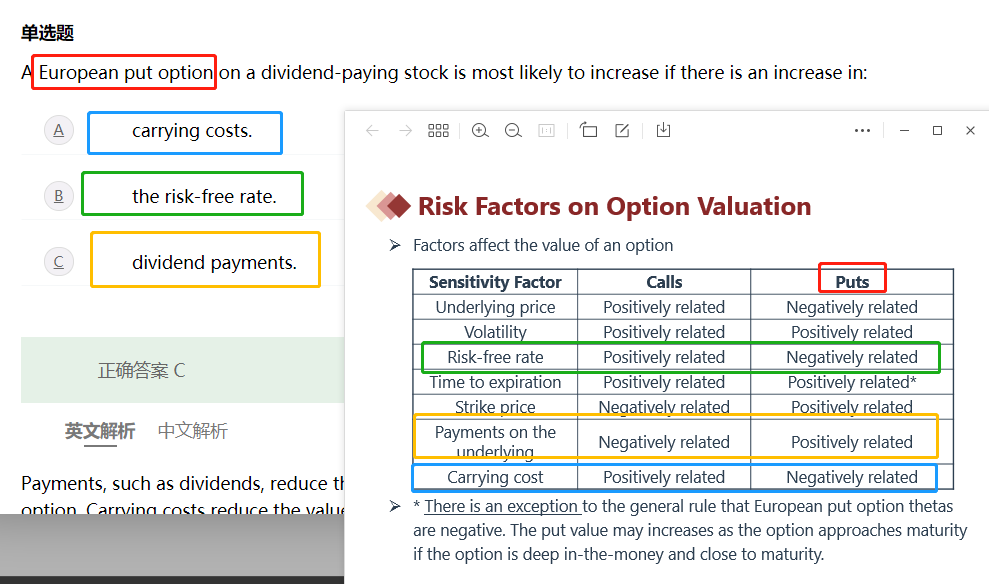Viewport: 989px width, 584px height.
Task: Switch to the 中文解析 tab
Action: tap(193, 431)
